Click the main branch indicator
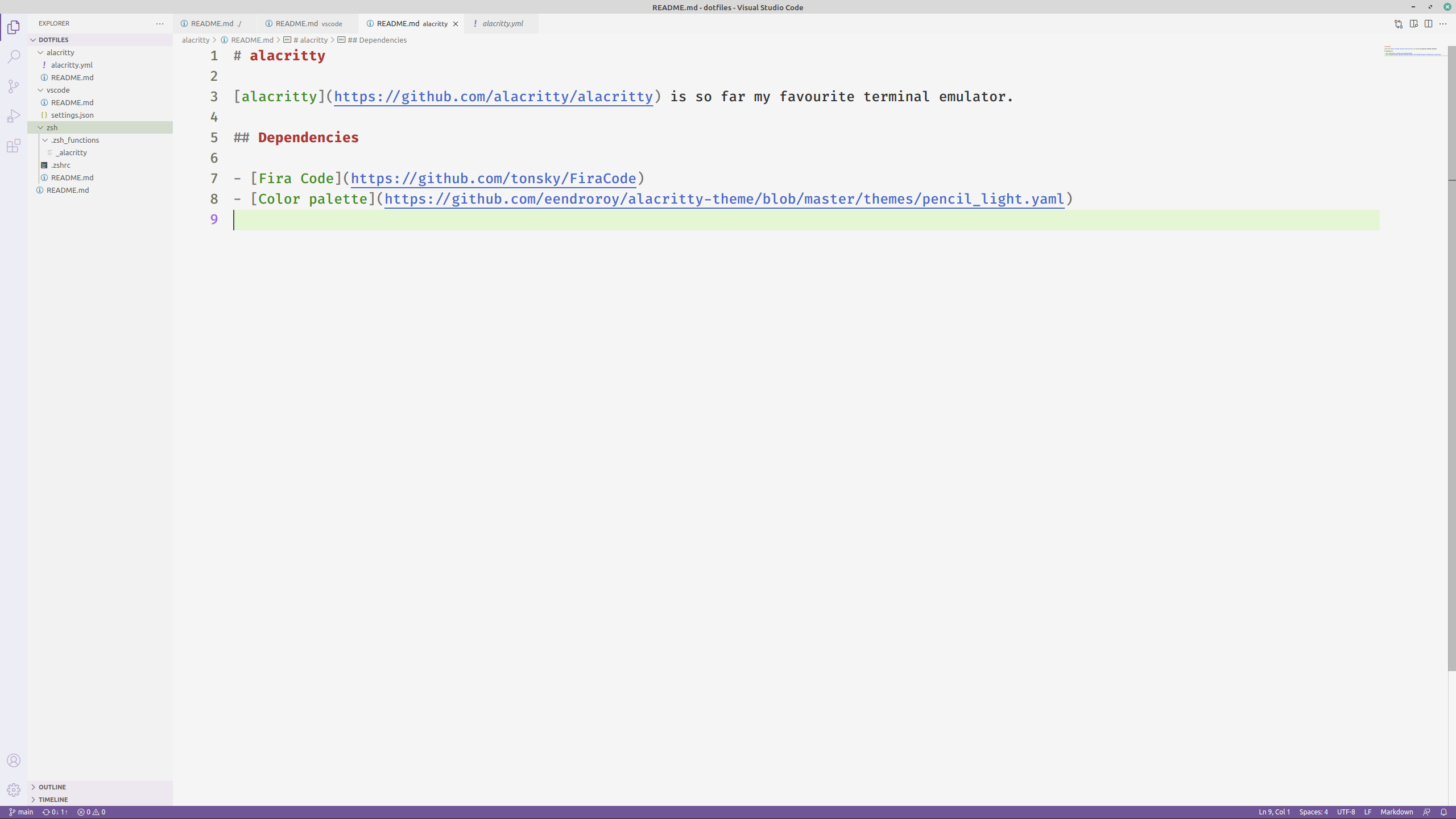 22,812
